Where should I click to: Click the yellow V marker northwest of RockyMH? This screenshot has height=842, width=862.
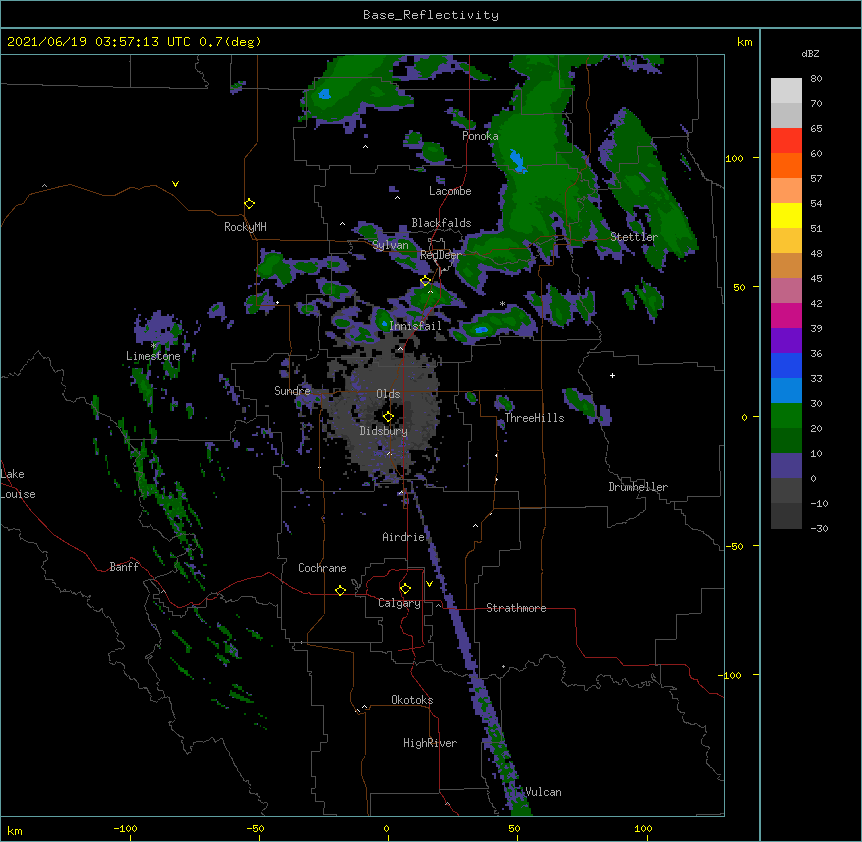[175, 184]
